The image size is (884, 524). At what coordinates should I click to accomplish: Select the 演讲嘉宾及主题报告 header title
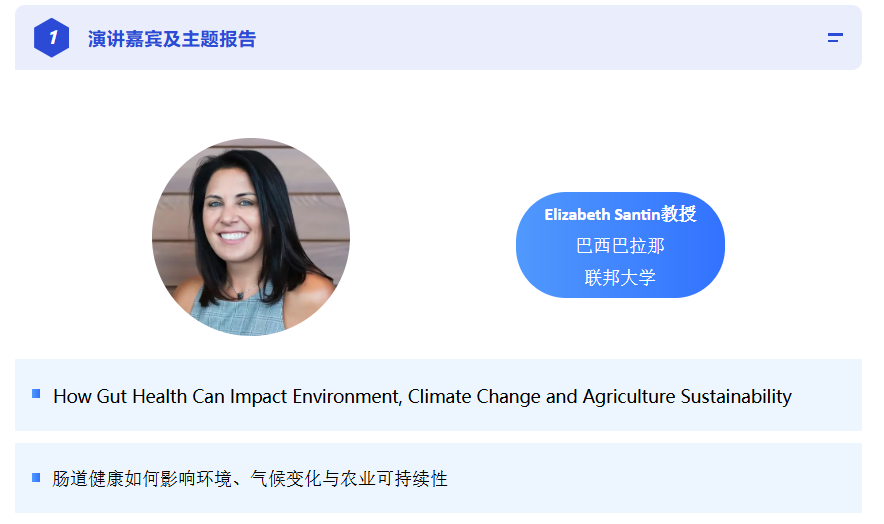[171, 39]
